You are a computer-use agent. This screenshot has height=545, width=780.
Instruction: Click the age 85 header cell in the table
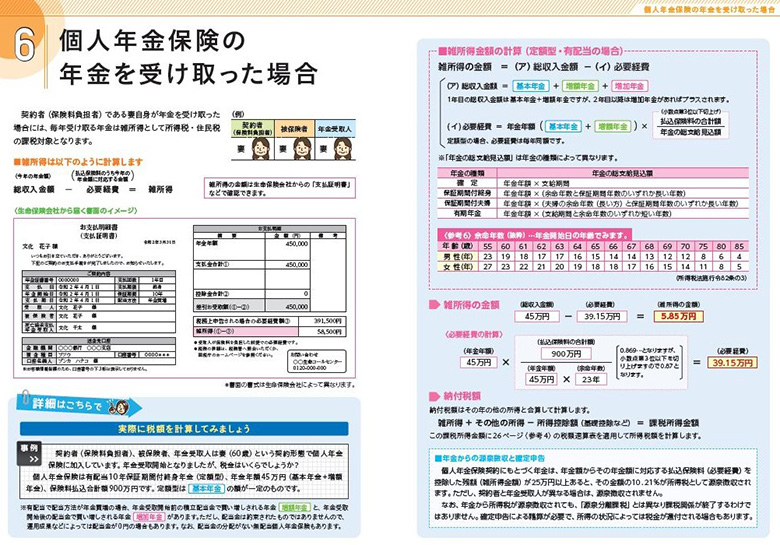pos(739,246)
